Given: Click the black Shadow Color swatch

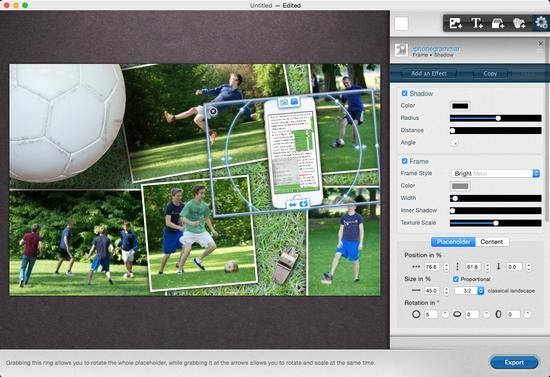Looking at the screenshot, I should [460, 106].
